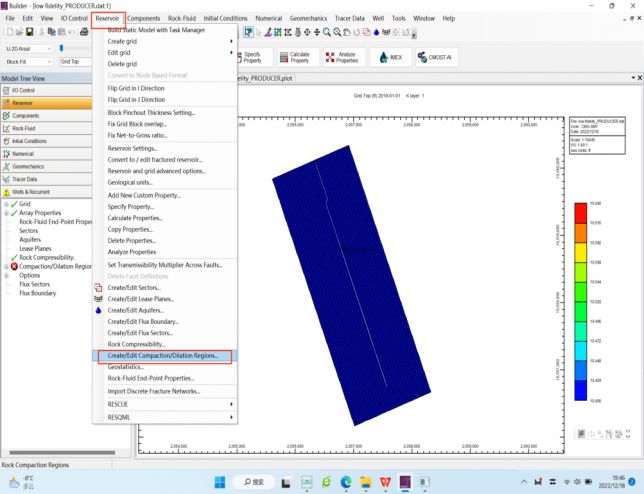The height and width of the screenshot is (494, 644).
Task: Expand the Array Properties tree node
Action: pos(6,213)
